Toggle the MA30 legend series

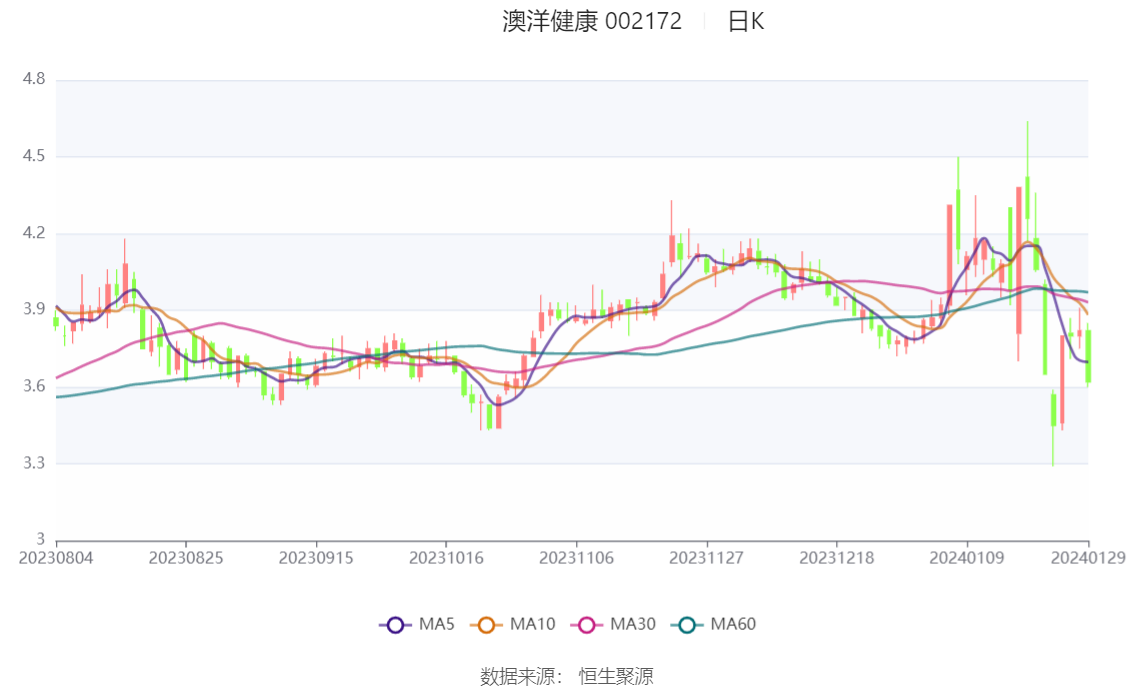click(613, 625)
